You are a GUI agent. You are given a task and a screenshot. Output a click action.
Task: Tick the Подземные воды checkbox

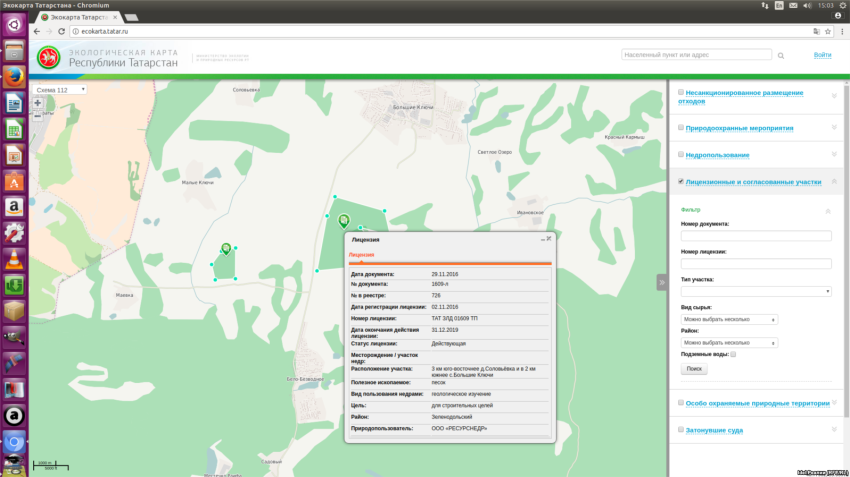733,354
